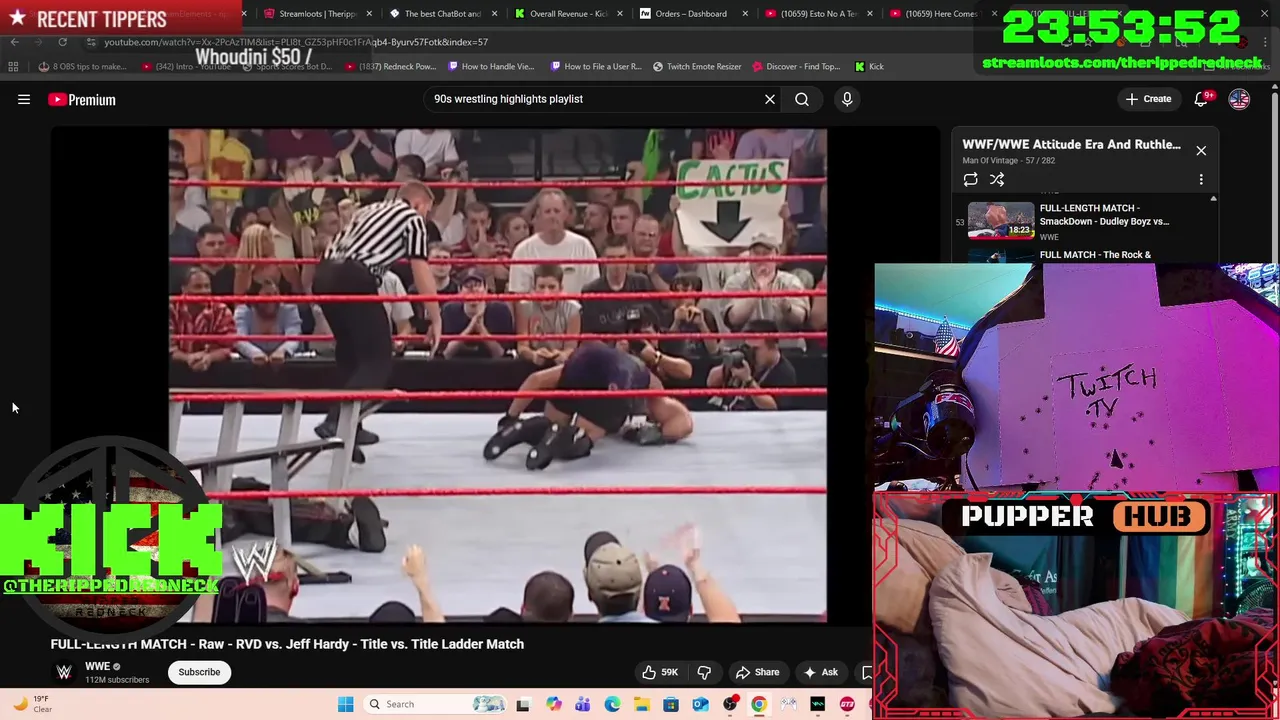Open File Explorer on the taskbar
This screenshot has width=1280, height=720.
coord(641,704)
